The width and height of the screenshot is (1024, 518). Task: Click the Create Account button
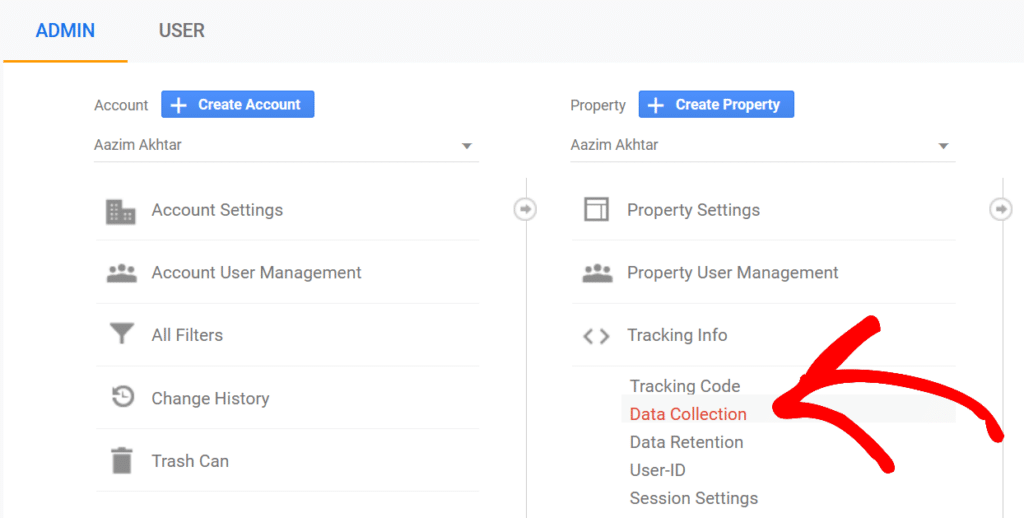click(x=238, y=105)
